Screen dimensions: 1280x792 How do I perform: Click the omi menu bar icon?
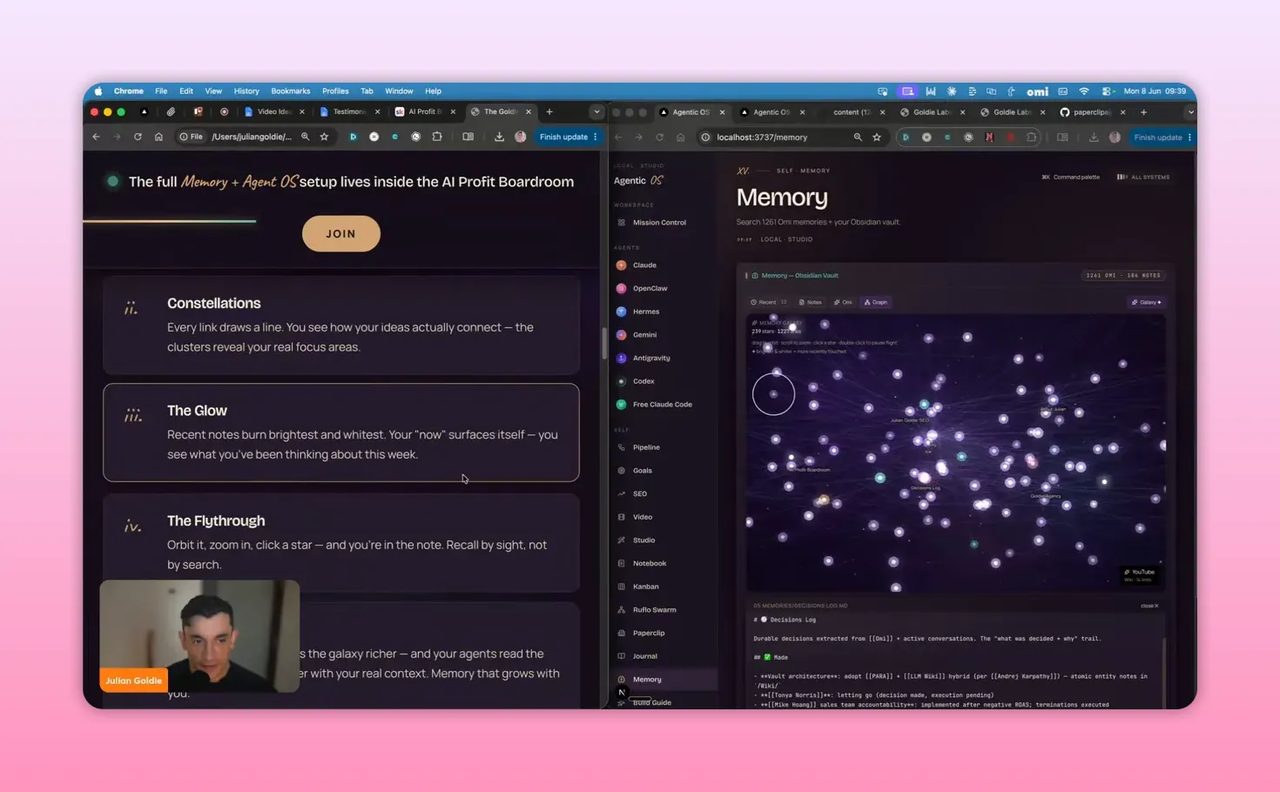[1037, 91]
